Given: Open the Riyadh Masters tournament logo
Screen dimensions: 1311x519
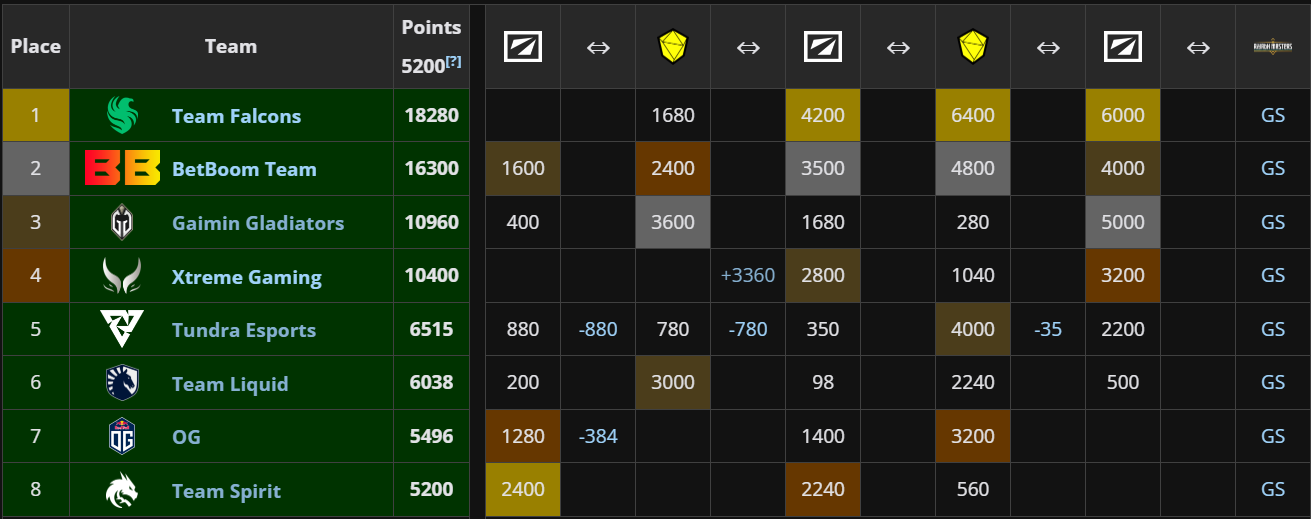Looking at the screenshot, I should tap(1272, 46).
